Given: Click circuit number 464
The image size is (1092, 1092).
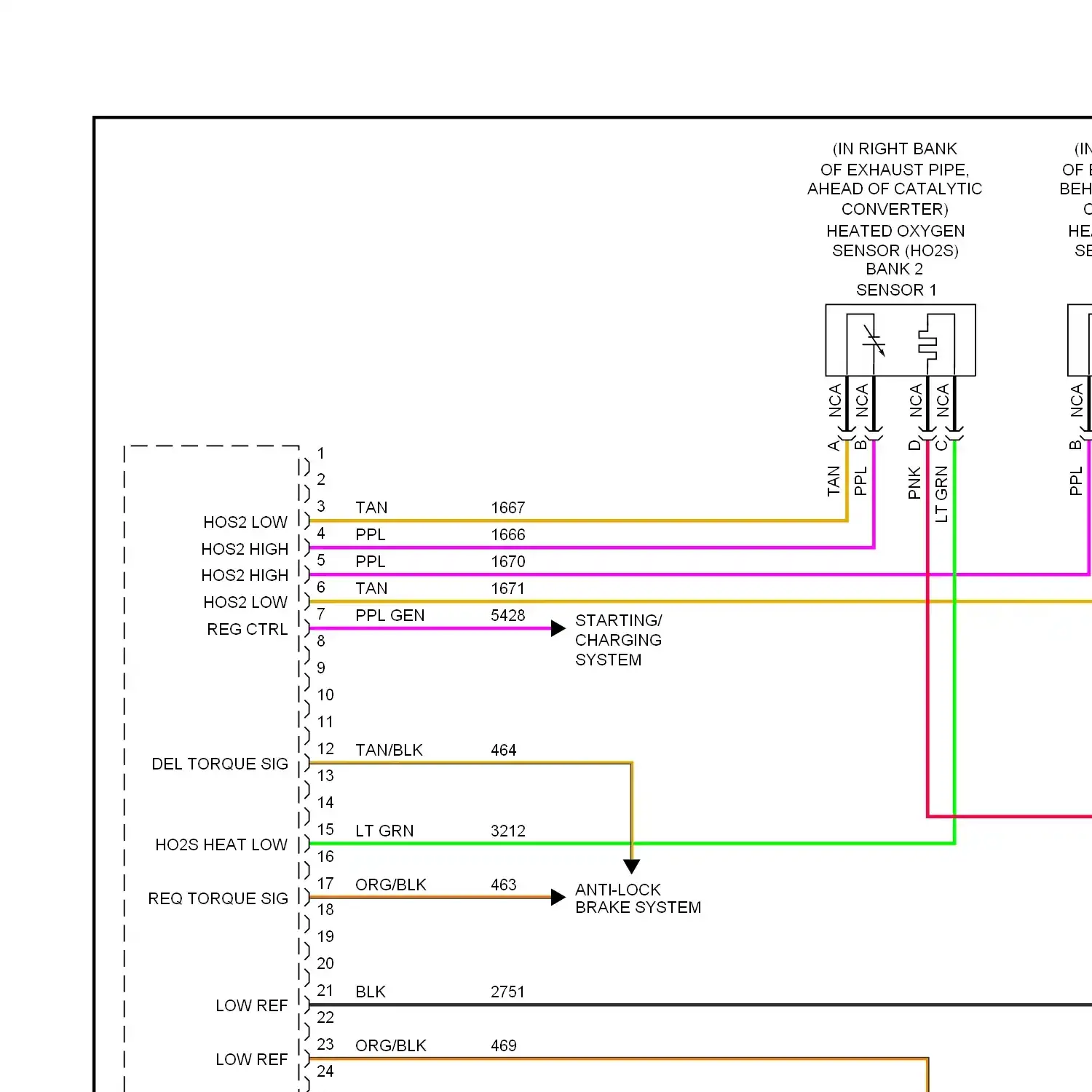Looking at the screenshot, I should tap(503, 750).
